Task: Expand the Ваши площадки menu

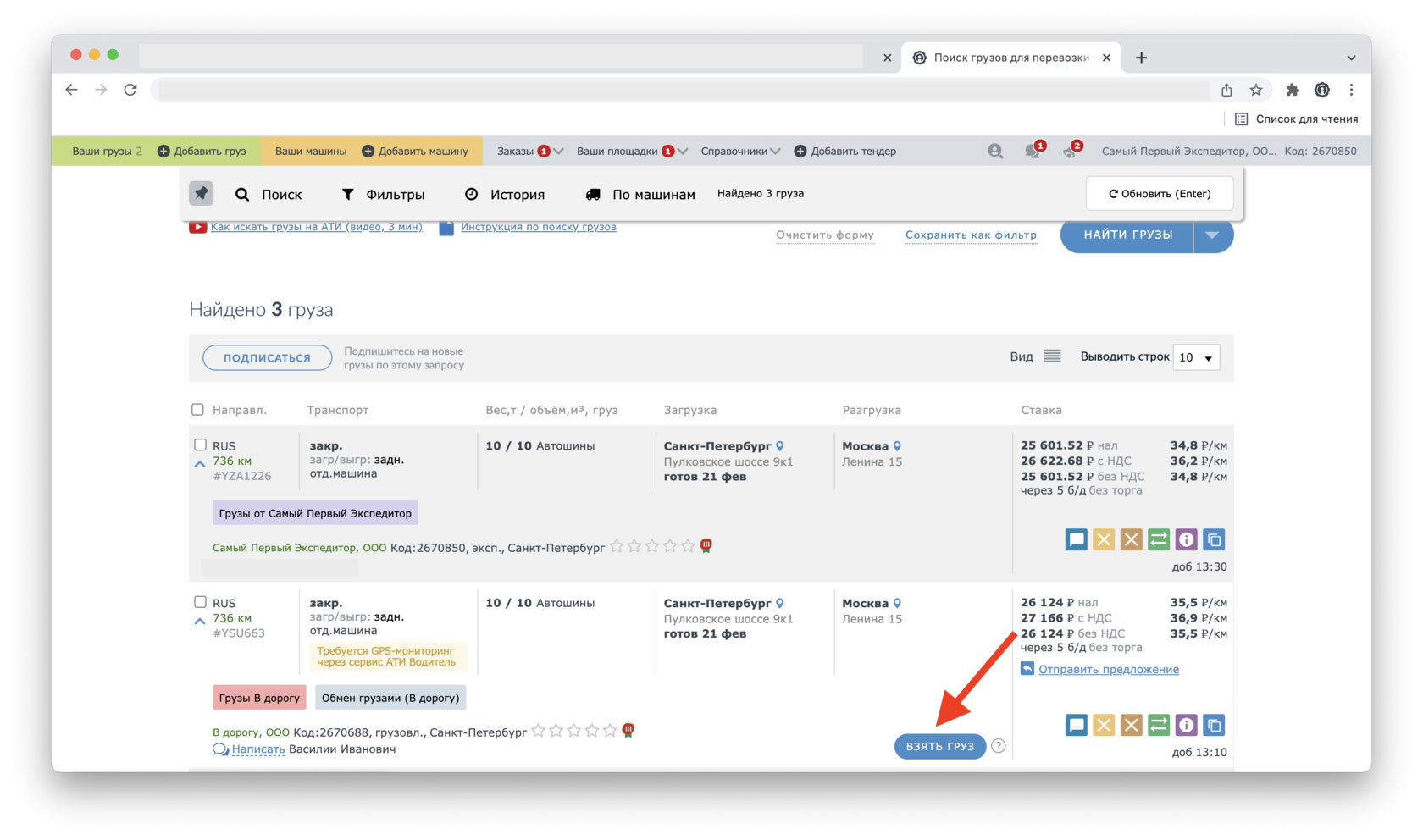Action: [632, 152]
